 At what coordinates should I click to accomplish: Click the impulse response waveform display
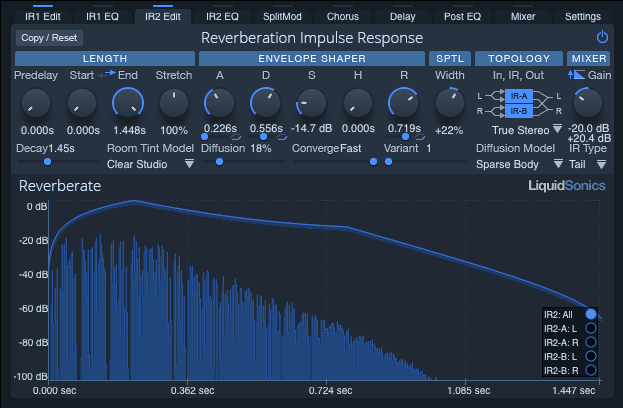(324, 290)
